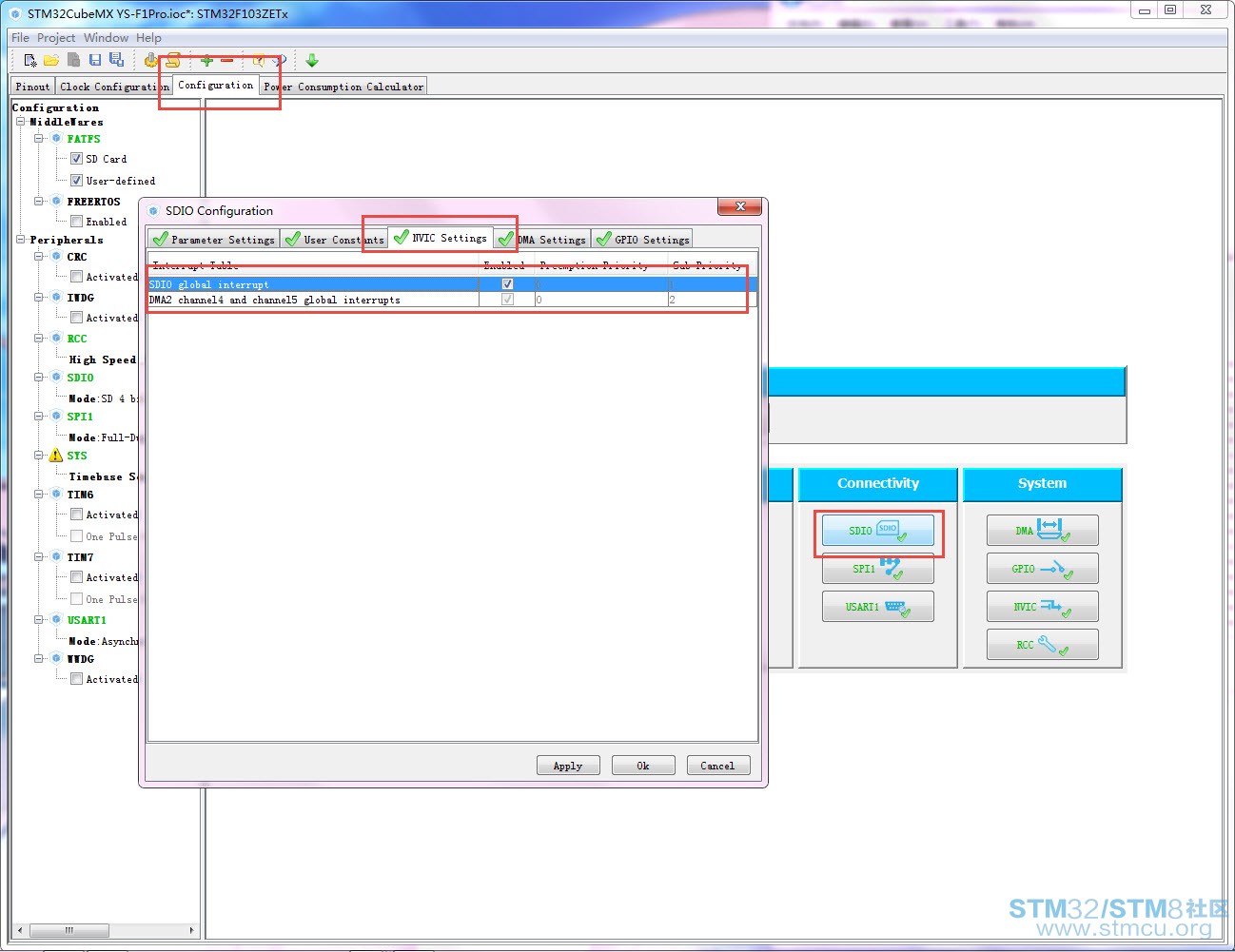
Task: Click the cube icon next to RCC
Action: [x=56, y=339]
